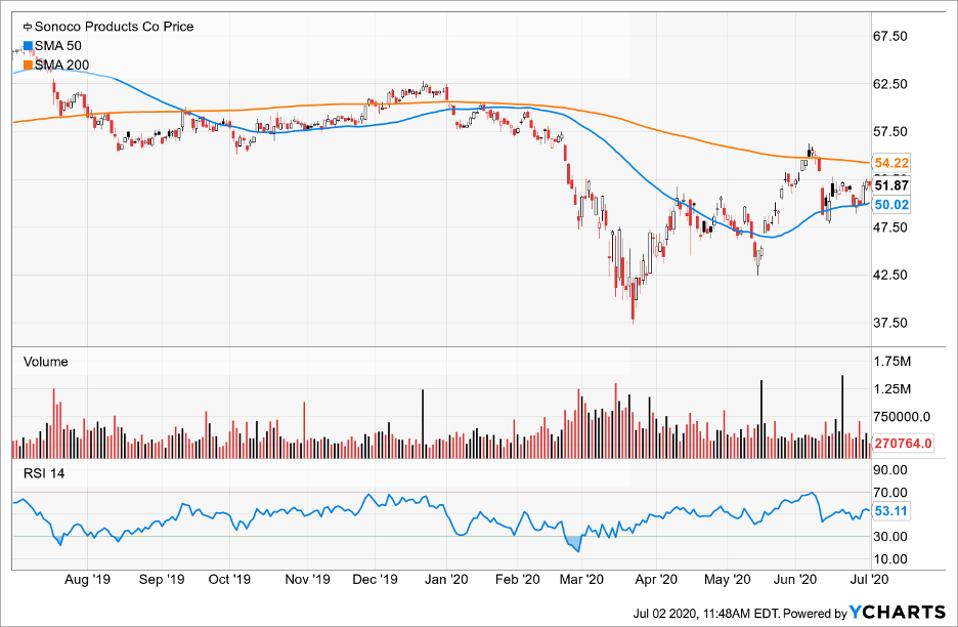Select the SMA 200 legend text
Viewport: 958px width, 627px height.
coord(62,65)
